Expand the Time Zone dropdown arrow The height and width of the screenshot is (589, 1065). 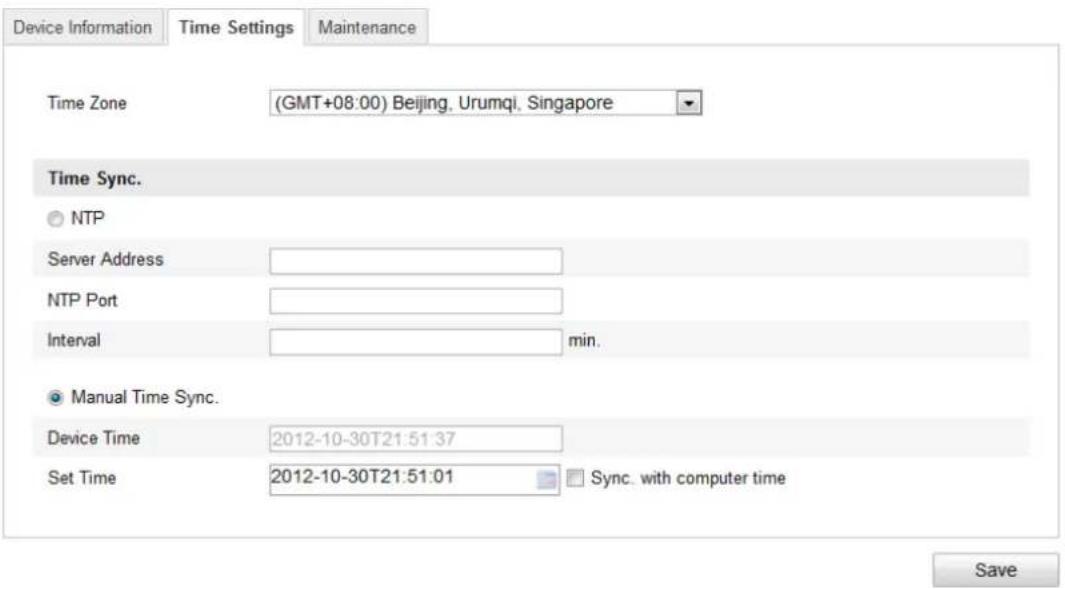pos(689,103)
